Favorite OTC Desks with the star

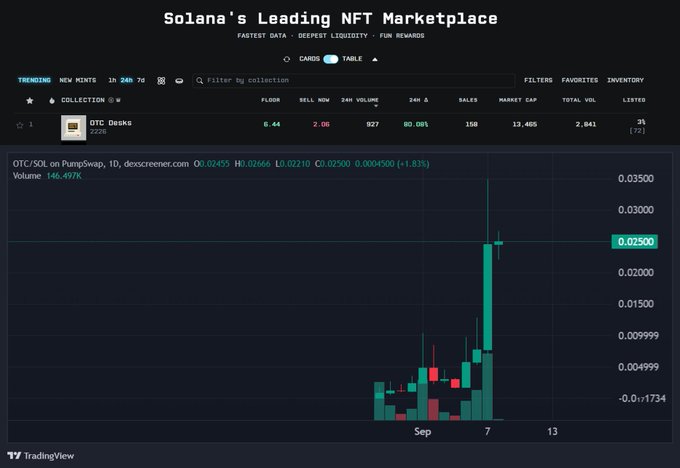coord(20,125)
